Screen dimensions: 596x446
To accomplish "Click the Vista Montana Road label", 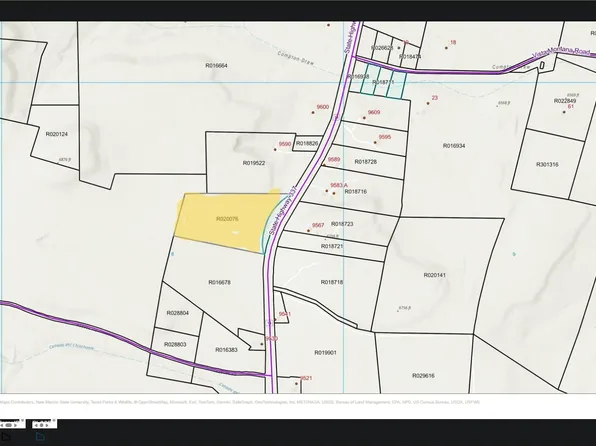I will pyautogui.click(x=561, y=52).
